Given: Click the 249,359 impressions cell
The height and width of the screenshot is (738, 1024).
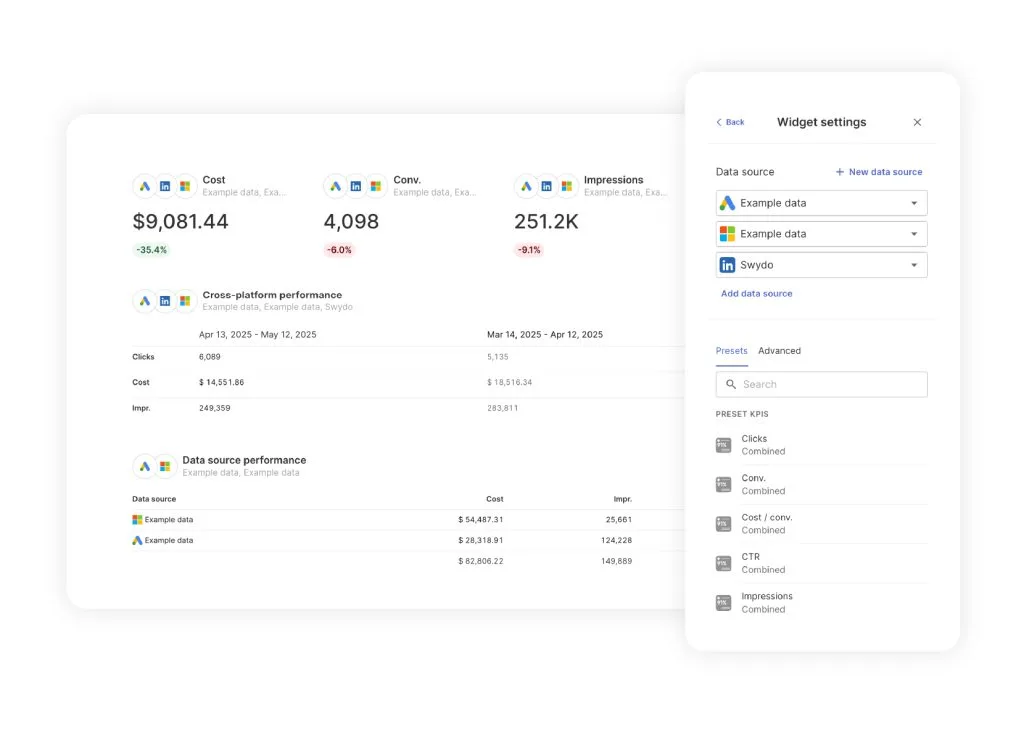Looking at the screenshot, I should (214, 408).
